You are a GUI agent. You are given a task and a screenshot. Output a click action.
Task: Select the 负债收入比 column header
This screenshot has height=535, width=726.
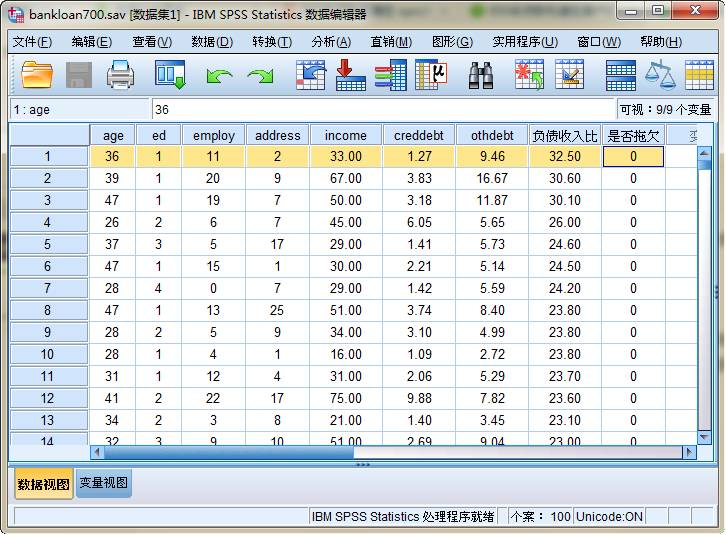pos(565,135)
